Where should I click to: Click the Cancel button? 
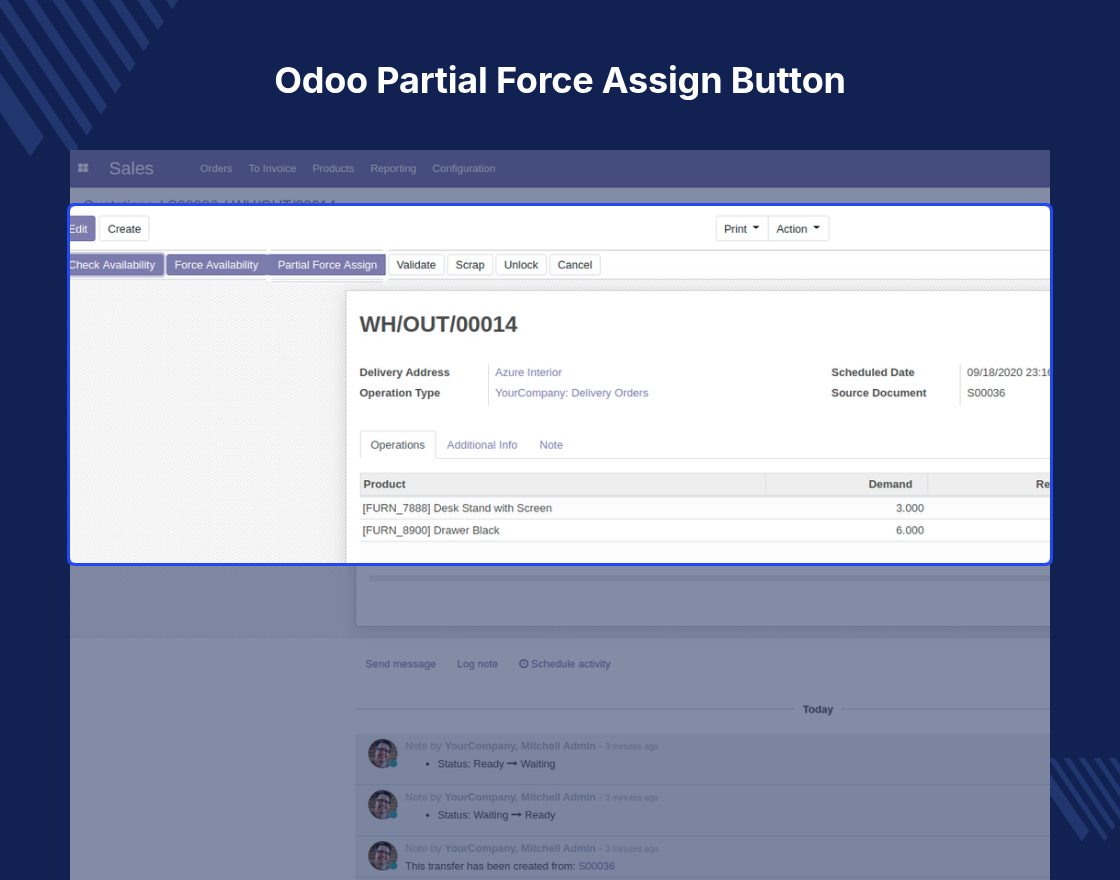(x=574, y=265)
